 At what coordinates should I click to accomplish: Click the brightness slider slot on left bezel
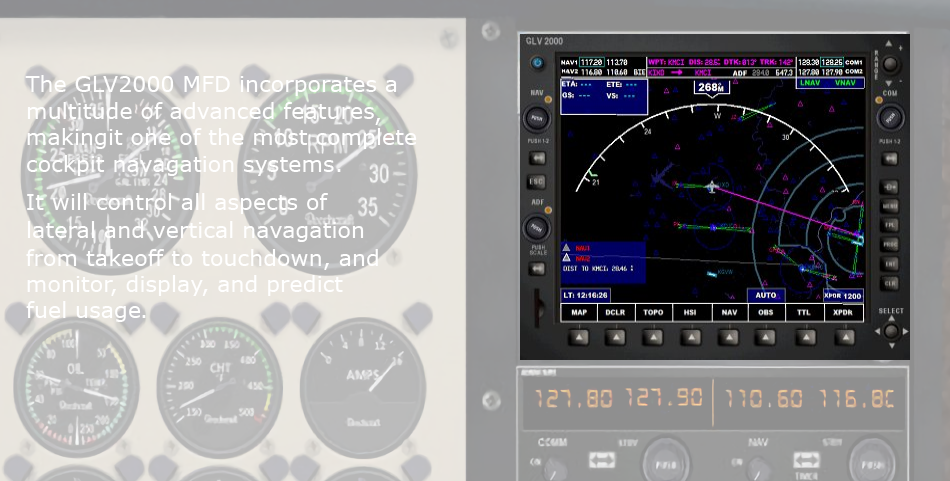coord(537,308)
